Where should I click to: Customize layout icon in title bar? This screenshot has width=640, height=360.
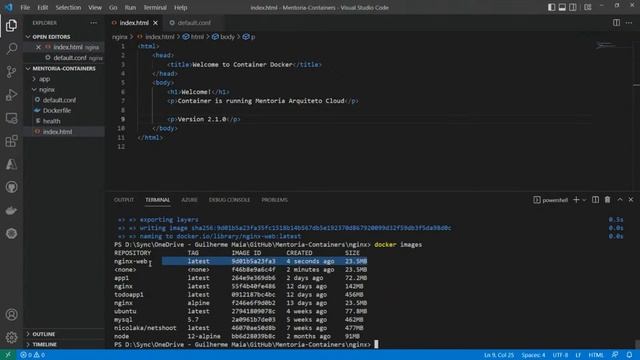(588, 7)
